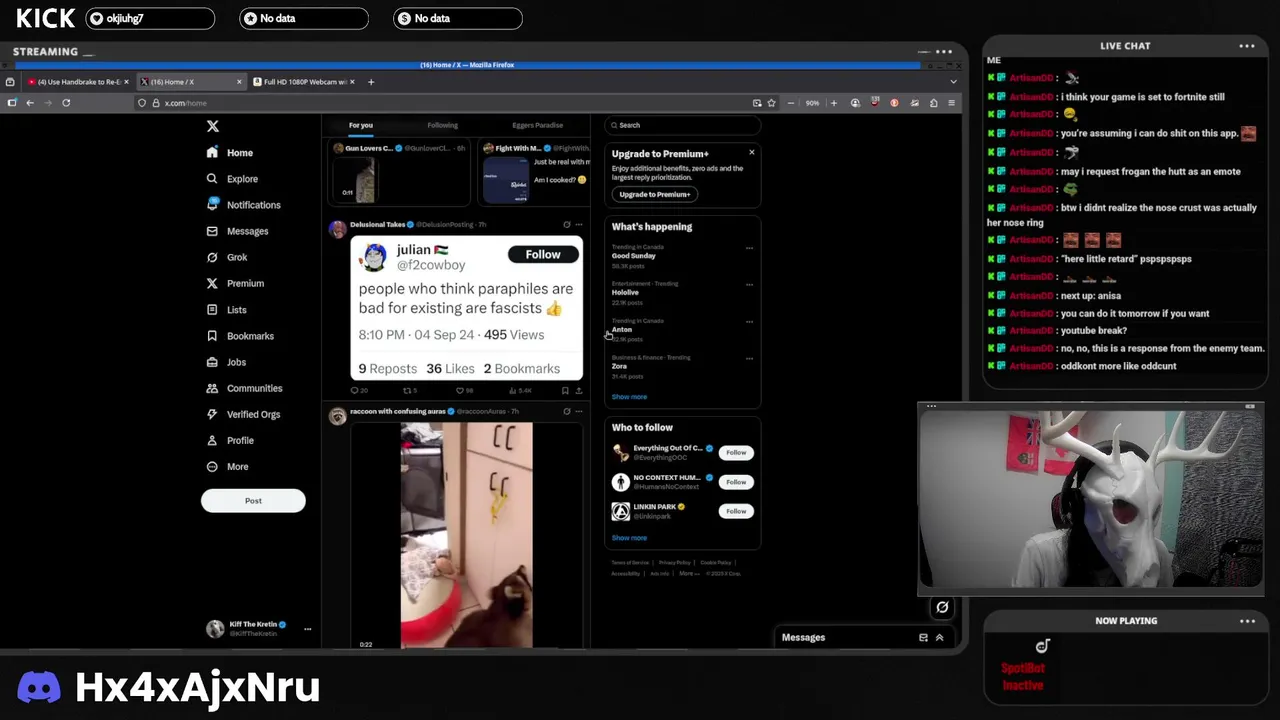Viewport: 1280px width, 720px height.
Task: Zoom out with the minus icon
Action: pyautogui.click(x=791, y=103)
